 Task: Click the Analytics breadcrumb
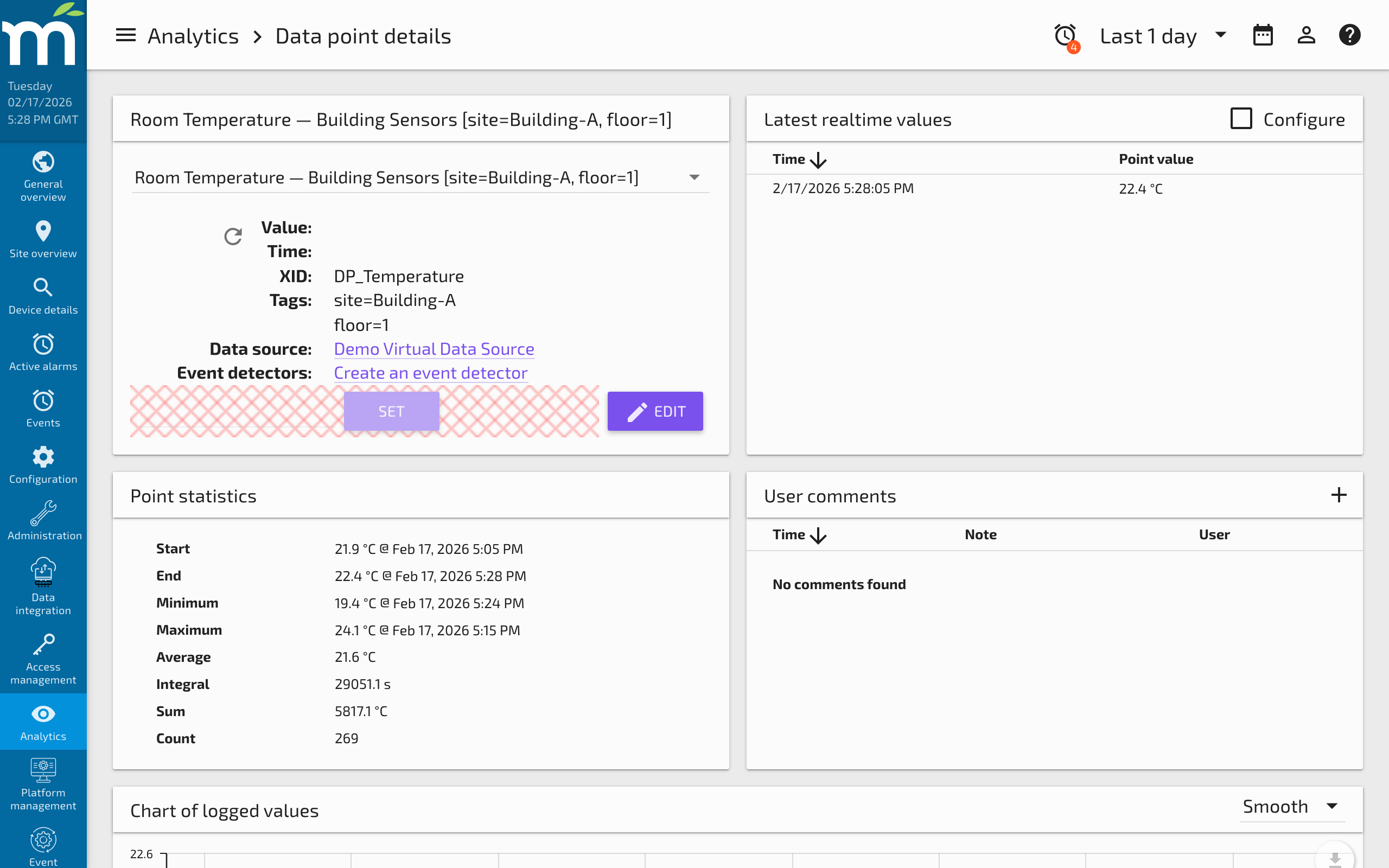(193, 35)
